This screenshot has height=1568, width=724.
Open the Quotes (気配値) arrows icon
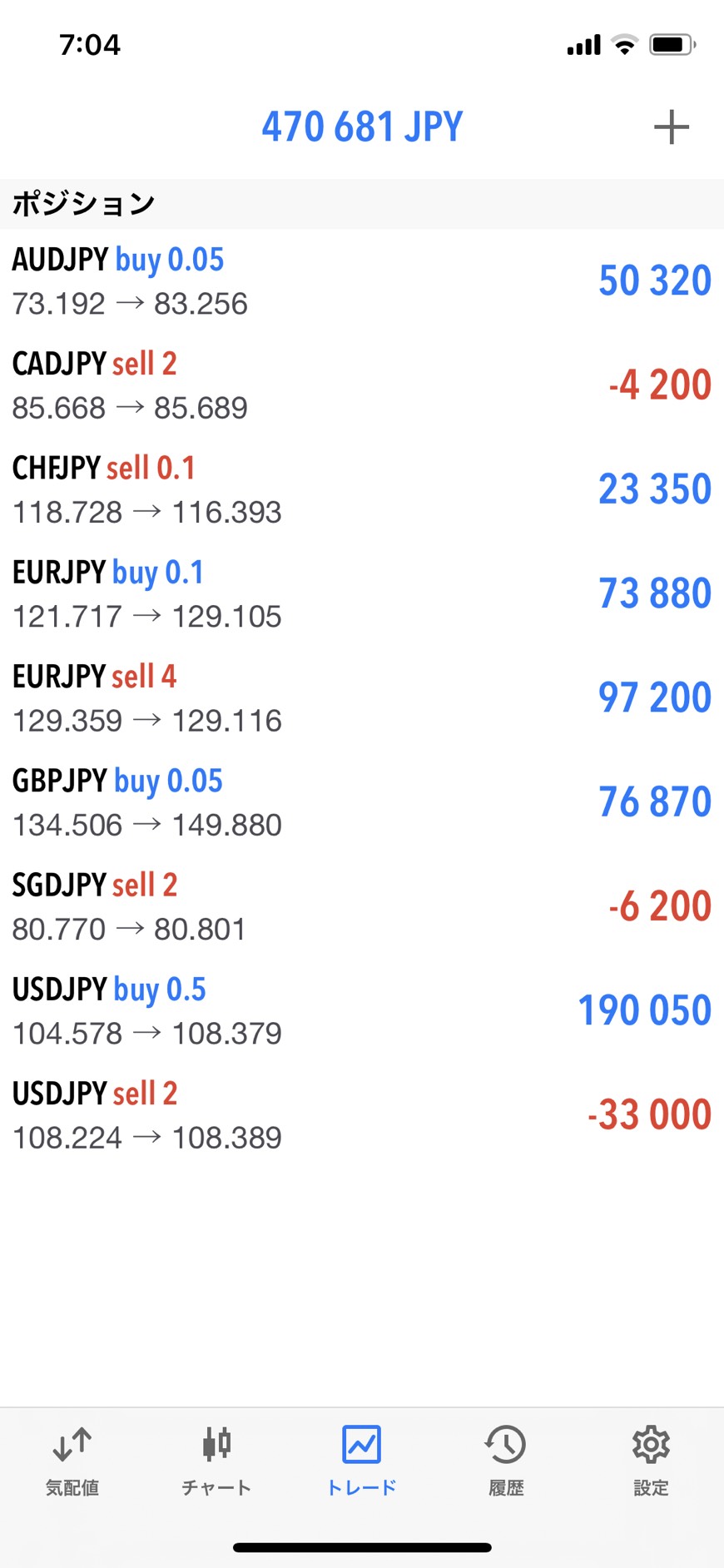(72, 1446)
